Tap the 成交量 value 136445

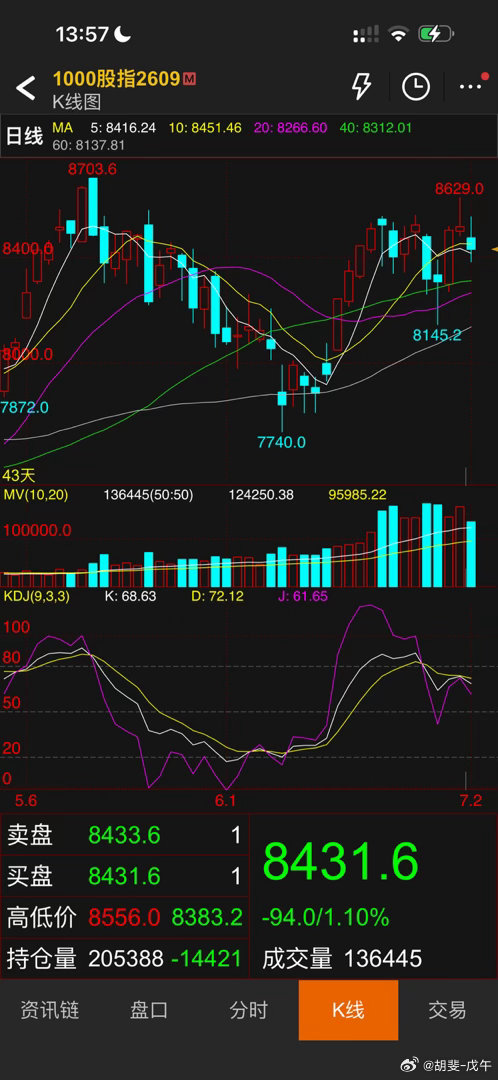382,958
